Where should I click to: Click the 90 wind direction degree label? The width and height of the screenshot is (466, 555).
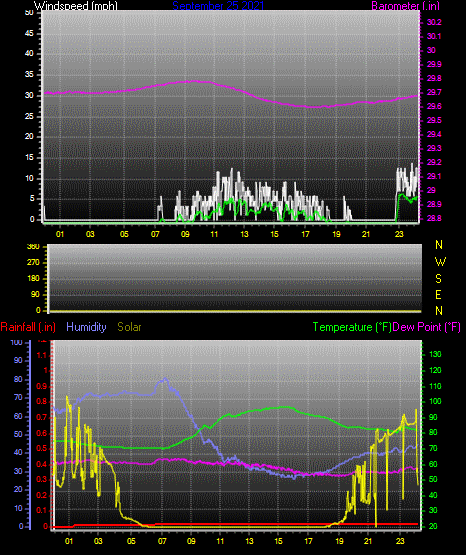pos(35,294)
